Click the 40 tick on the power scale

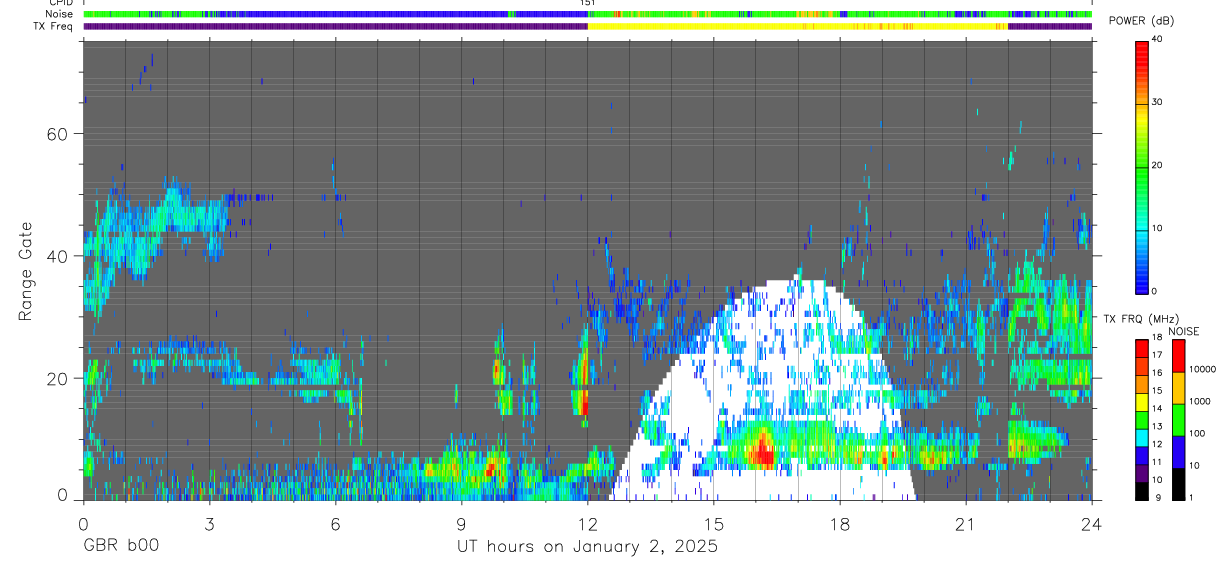(1158, 39)
